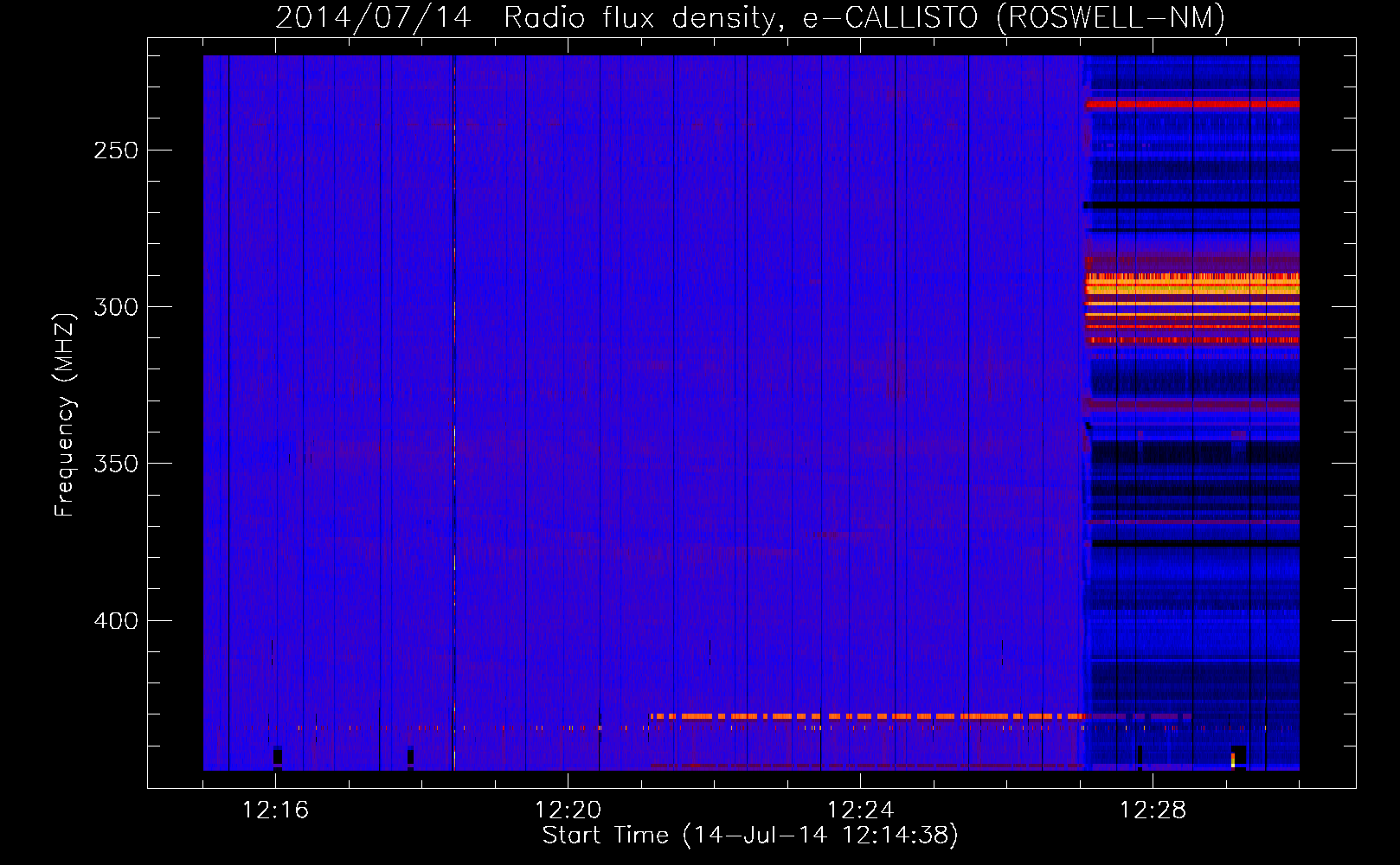Image resolution: width=1400 pixels, height=865 pixels.
Task: Click the 350 frequency tick label
Action: [x=116, y=465]
